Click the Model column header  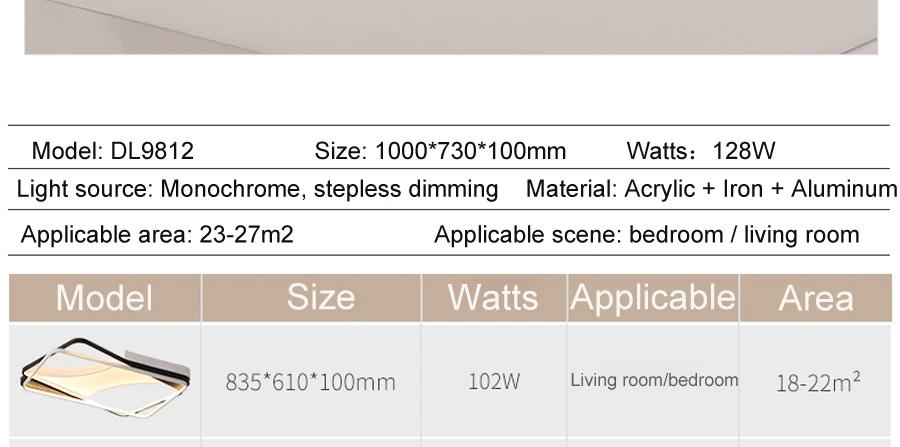105,298
